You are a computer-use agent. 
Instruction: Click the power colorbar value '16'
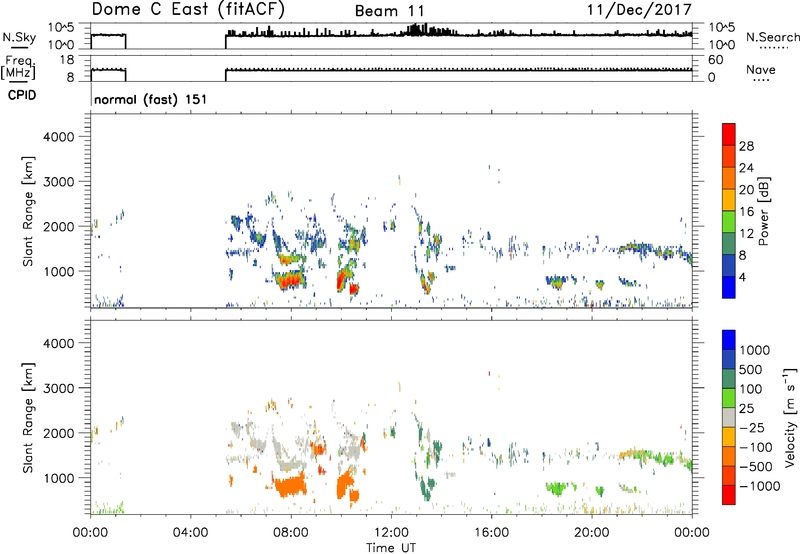746,212
